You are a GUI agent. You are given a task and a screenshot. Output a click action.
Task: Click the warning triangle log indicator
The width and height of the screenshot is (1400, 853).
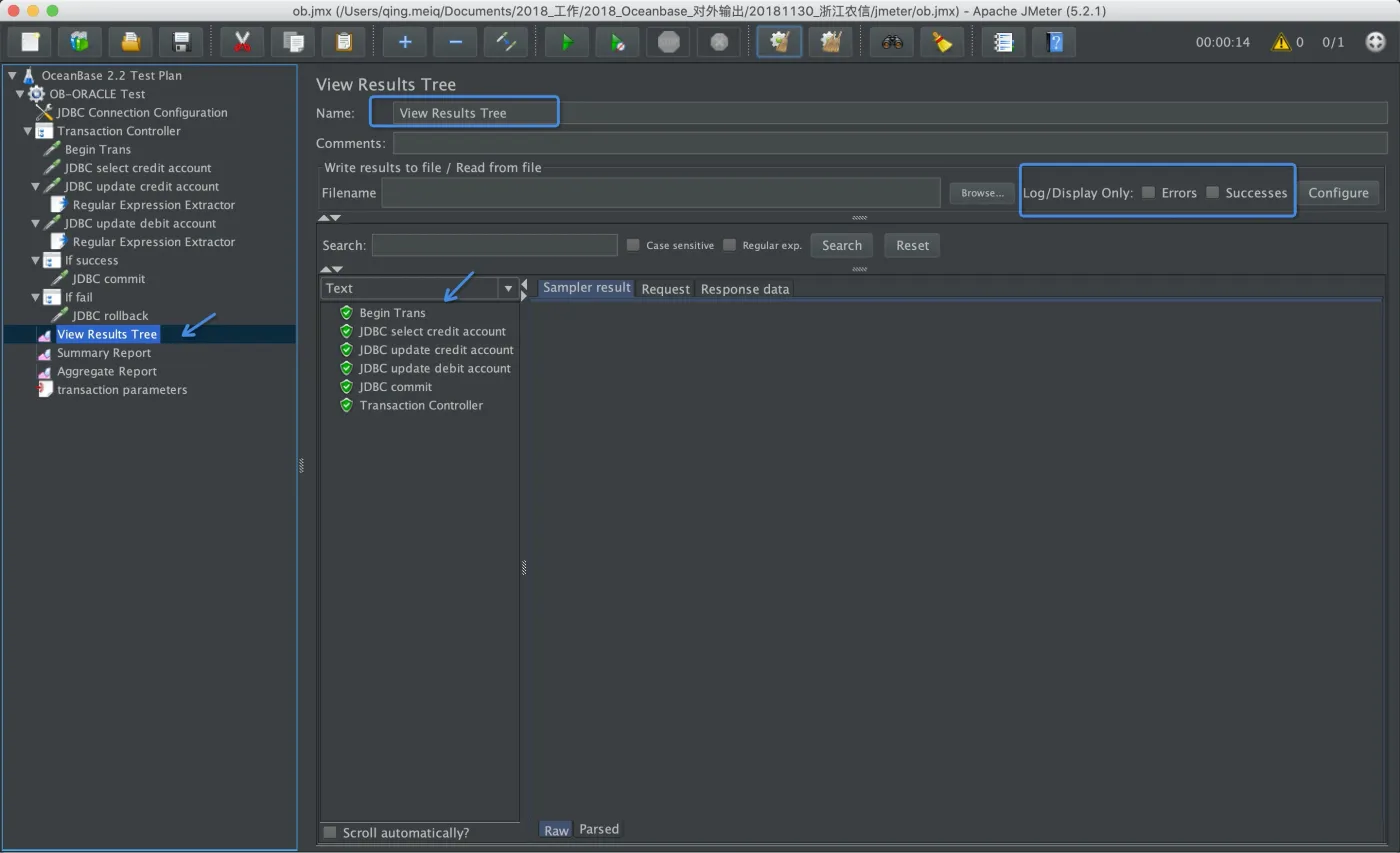[1280, 42]
